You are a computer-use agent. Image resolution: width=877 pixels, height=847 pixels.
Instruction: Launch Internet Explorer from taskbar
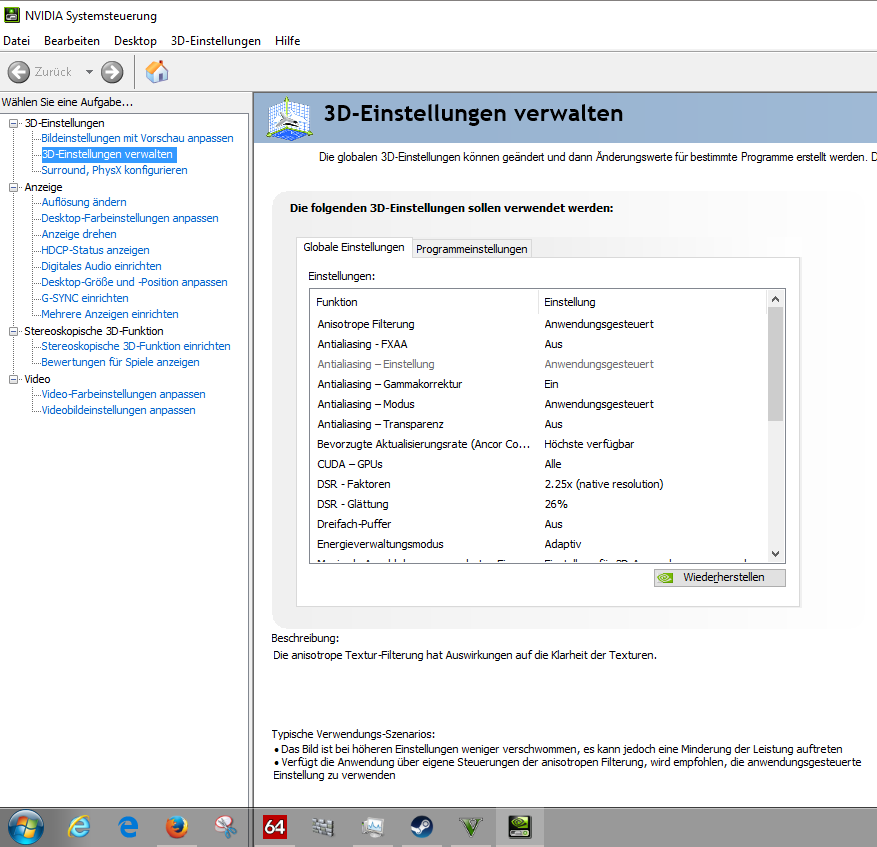point(79,827)
